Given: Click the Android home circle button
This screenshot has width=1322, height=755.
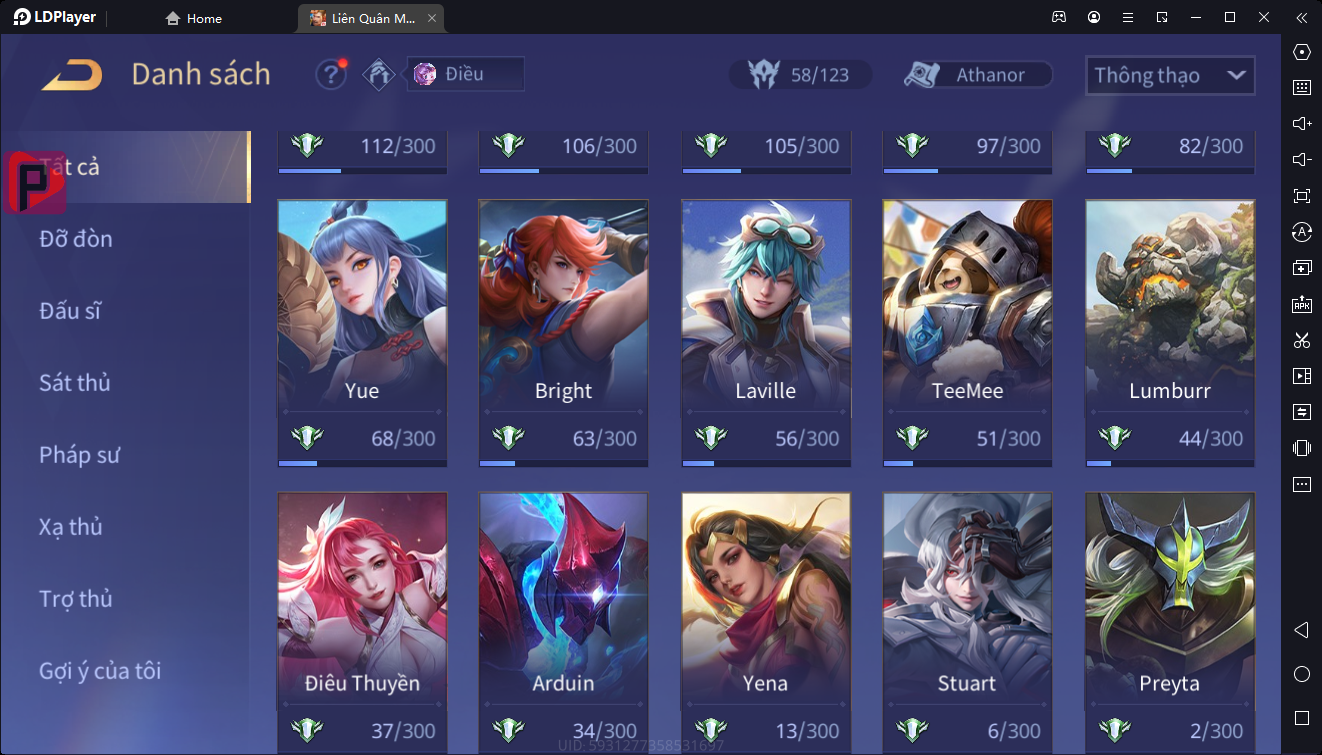Looking at the screenshot, I should pos(1301,674).
